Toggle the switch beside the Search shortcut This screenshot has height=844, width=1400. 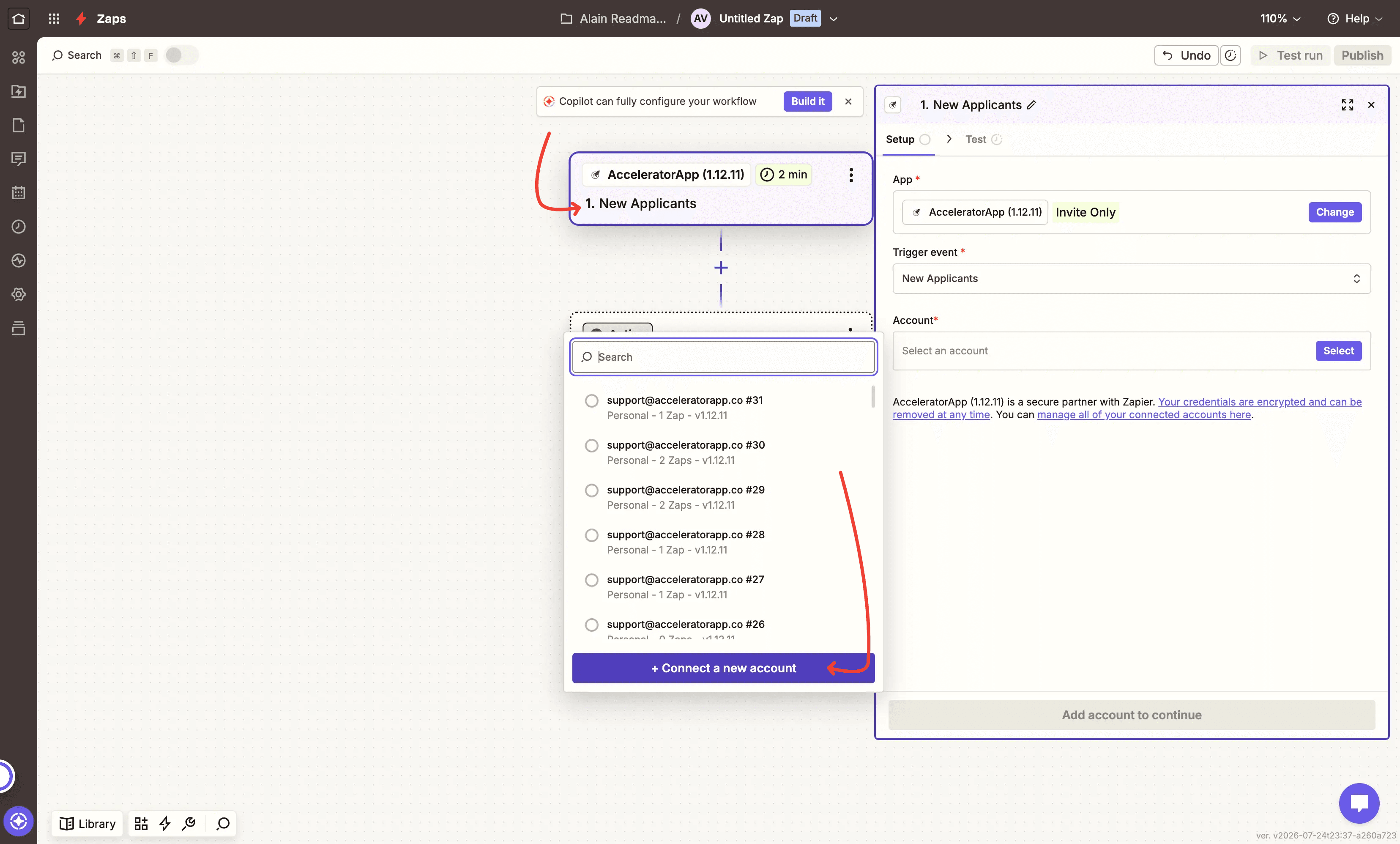(x=181, y=55)
